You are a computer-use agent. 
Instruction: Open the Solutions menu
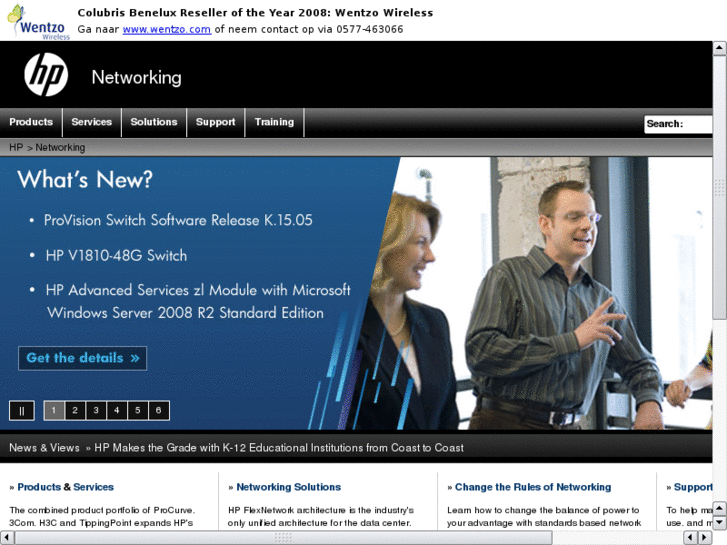(154, 122)
